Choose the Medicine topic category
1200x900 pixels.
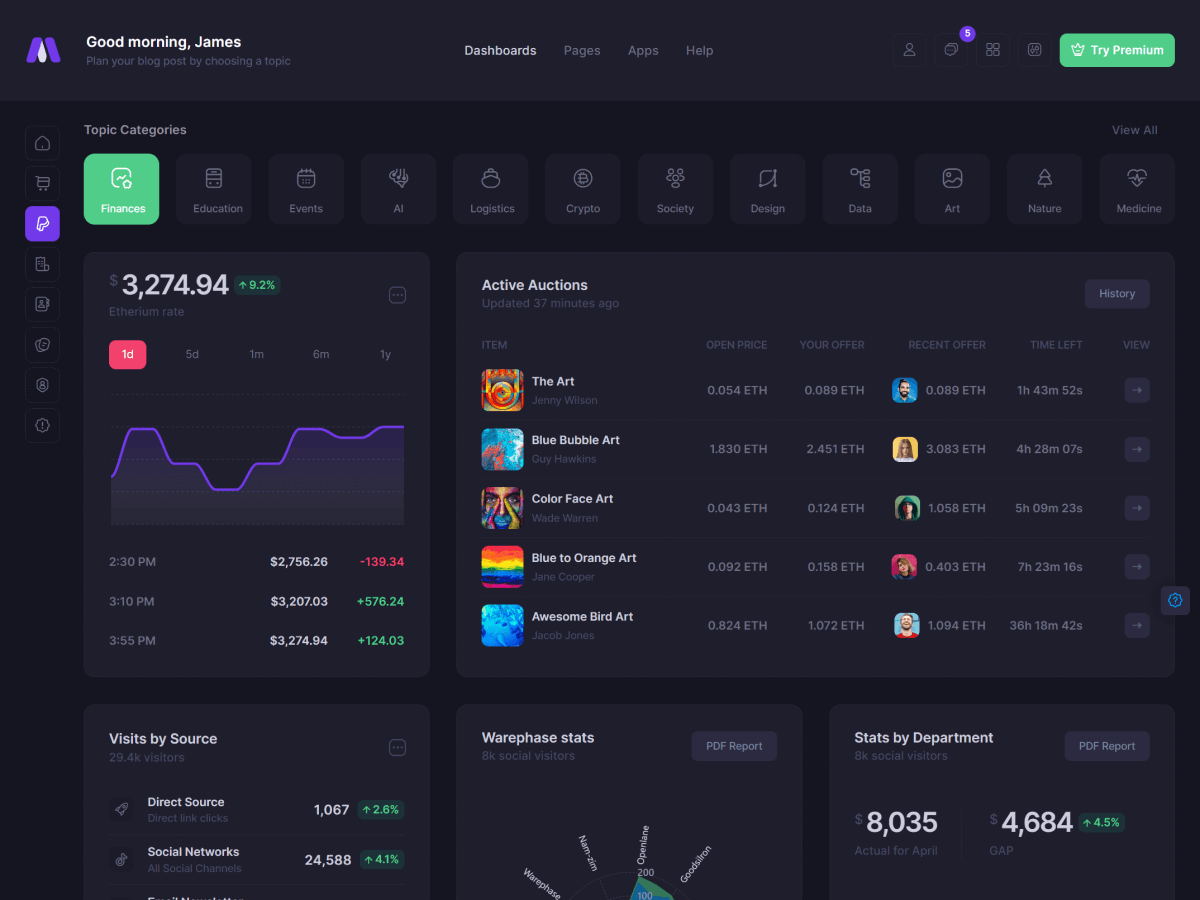click(x=1138, y=189)
